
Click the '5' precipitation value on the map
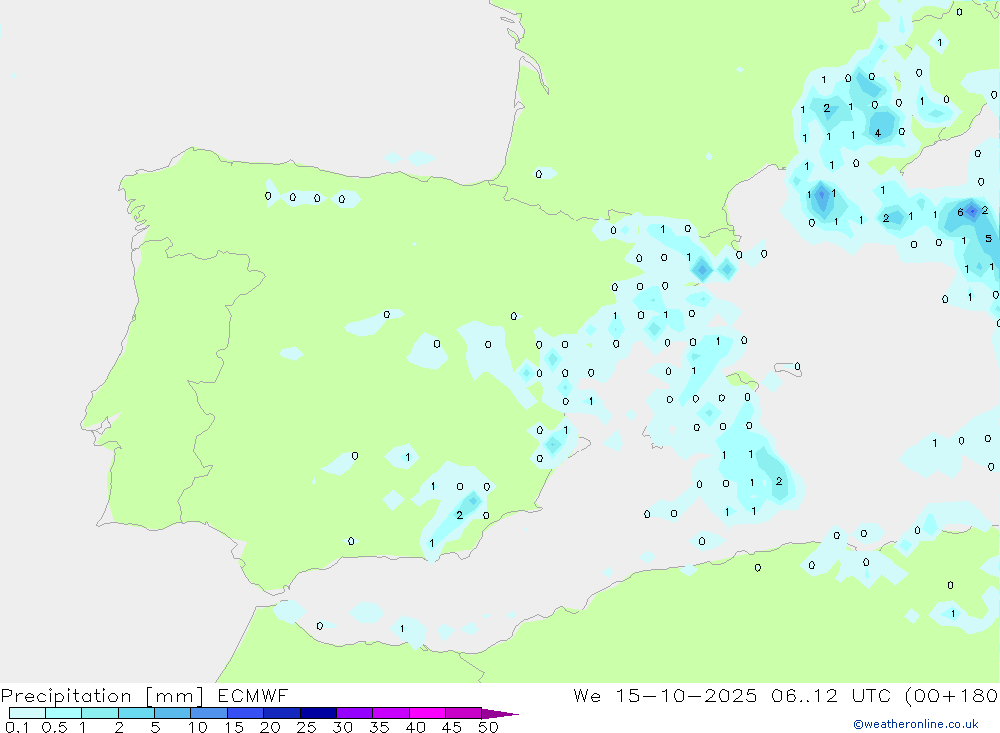point(989,239)
